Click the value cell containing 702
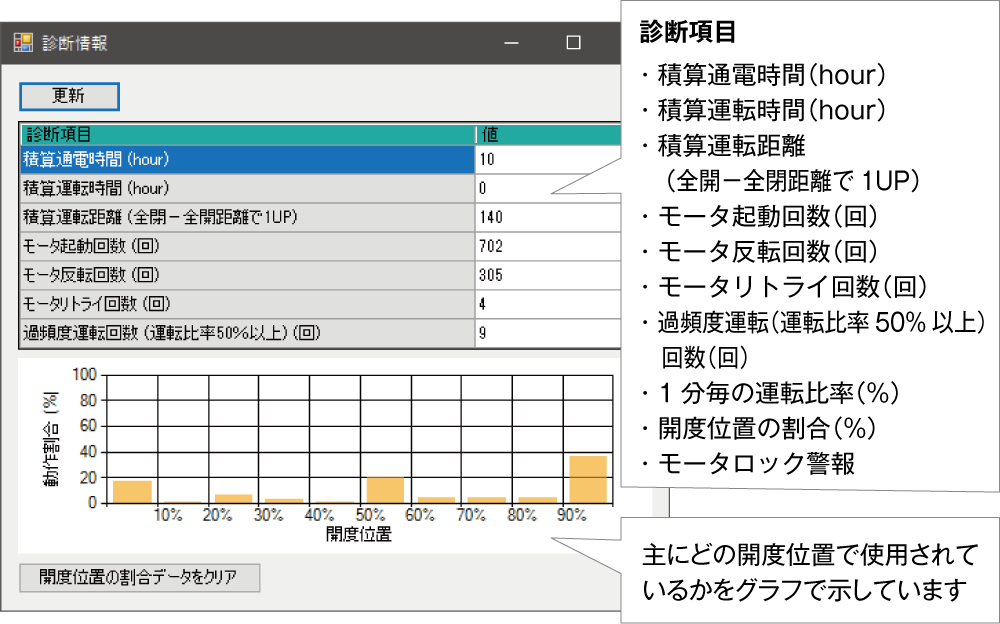This screenshot has height=624, width=1000. (x=520, y=243)
